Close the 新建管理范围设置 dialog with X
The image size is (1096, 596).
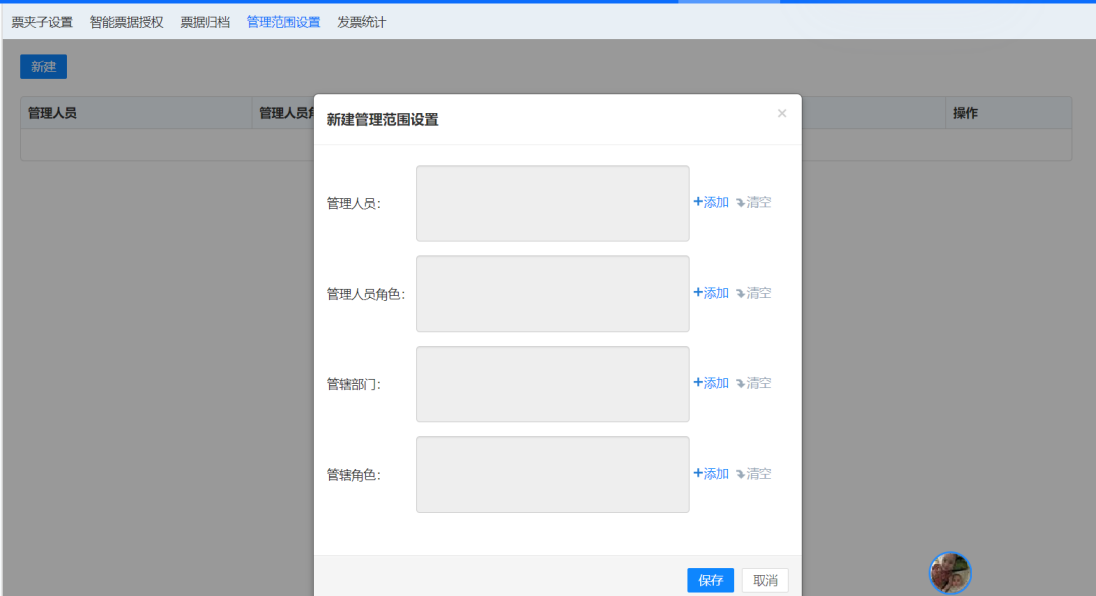[x=782, y=114]
